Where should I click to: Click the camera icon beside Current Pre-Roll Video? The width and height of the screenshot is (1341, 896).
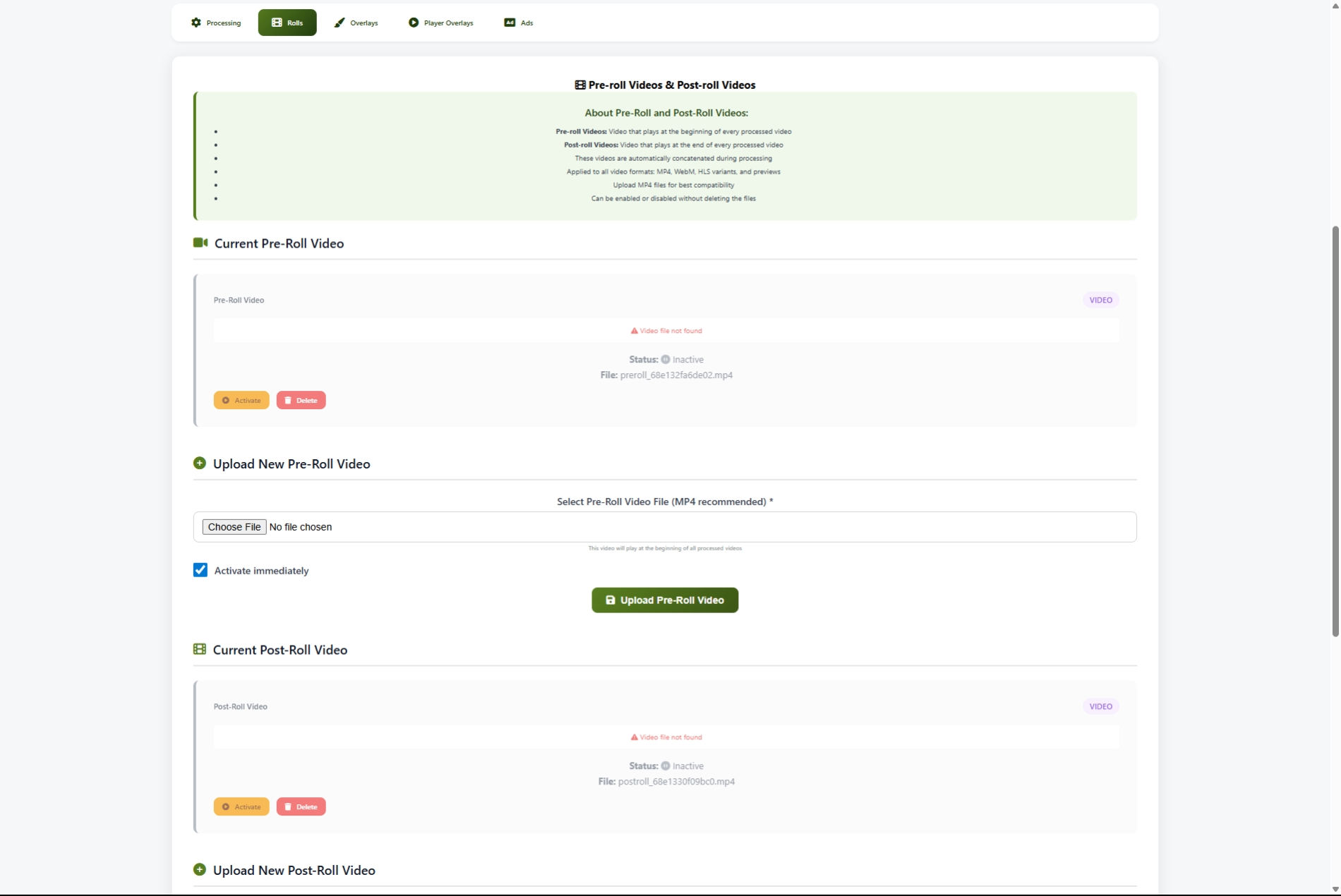pyautogui.click(x=200, y=243)
